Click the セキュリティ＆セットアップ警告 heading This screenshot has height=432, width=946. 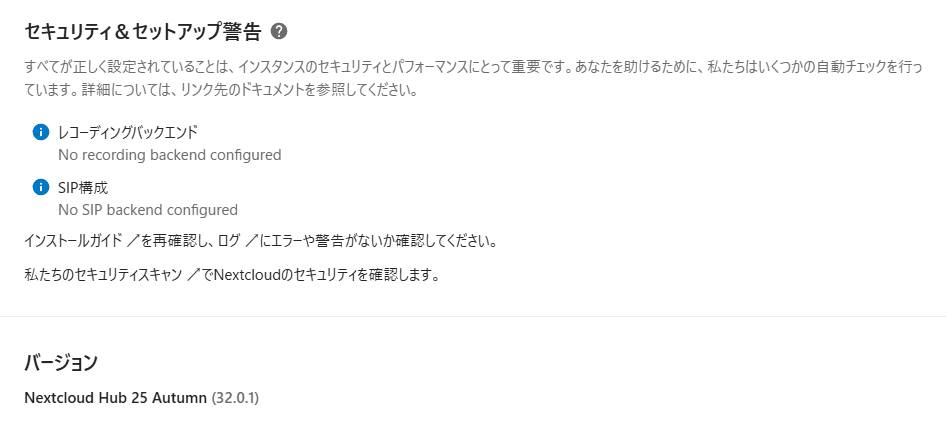(142, 32)
